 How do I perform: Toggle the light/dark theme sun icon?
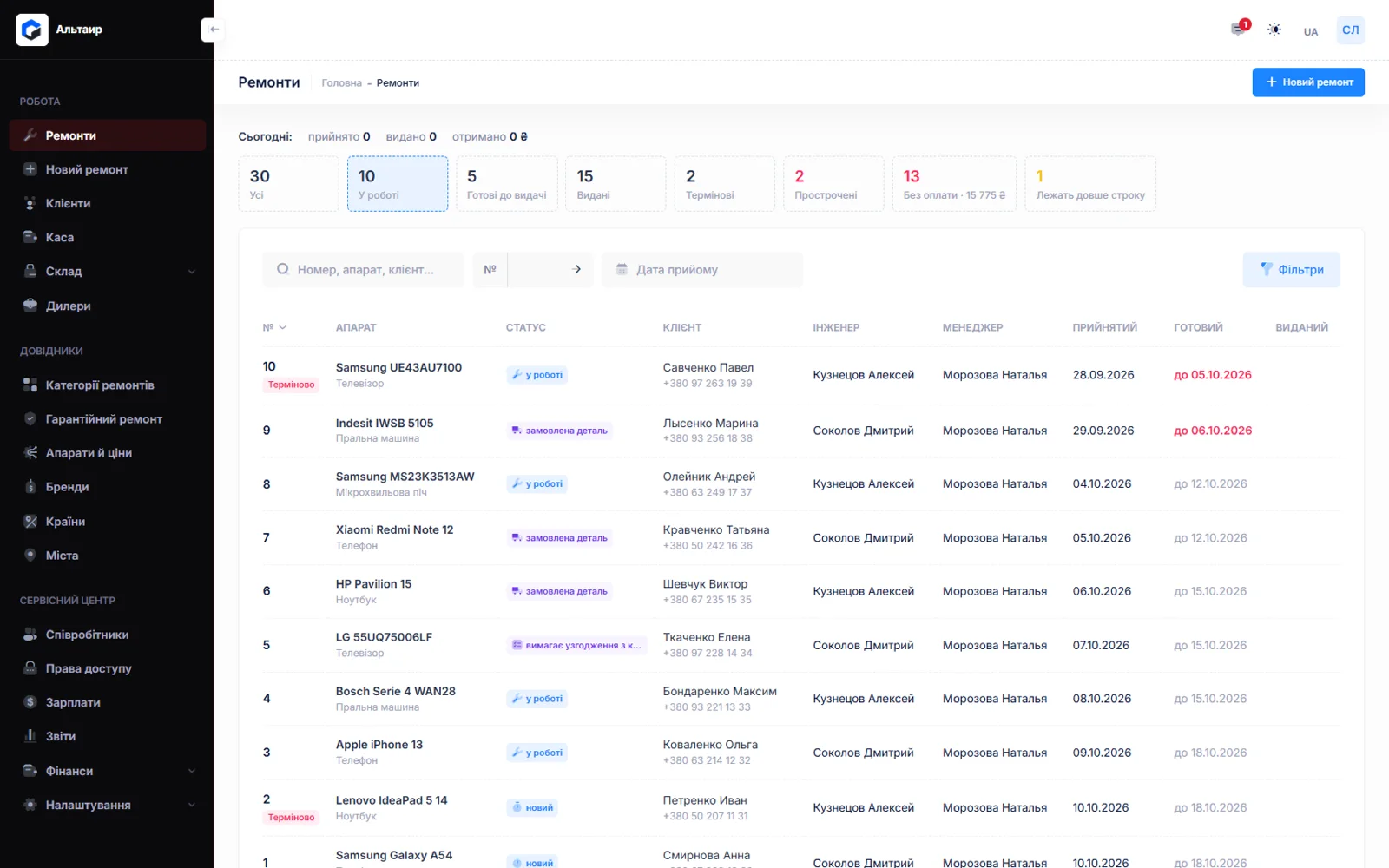coord(1274,30)
